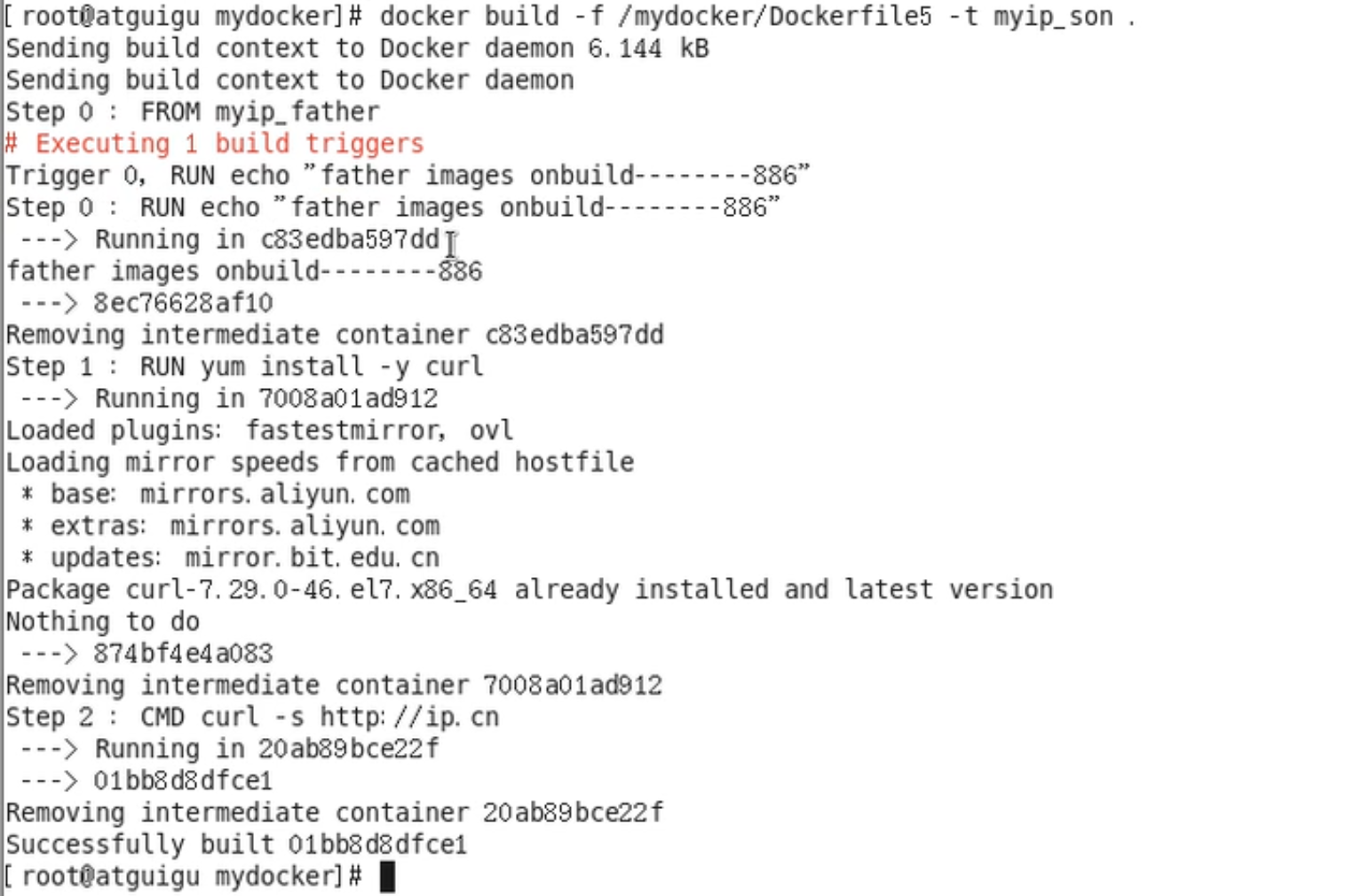Click the "Loaded plugins: fastestmirror, ovl" line
The width and height of the screenshot is (1354, 896).
pyautogui.click(x=259, y=431)
